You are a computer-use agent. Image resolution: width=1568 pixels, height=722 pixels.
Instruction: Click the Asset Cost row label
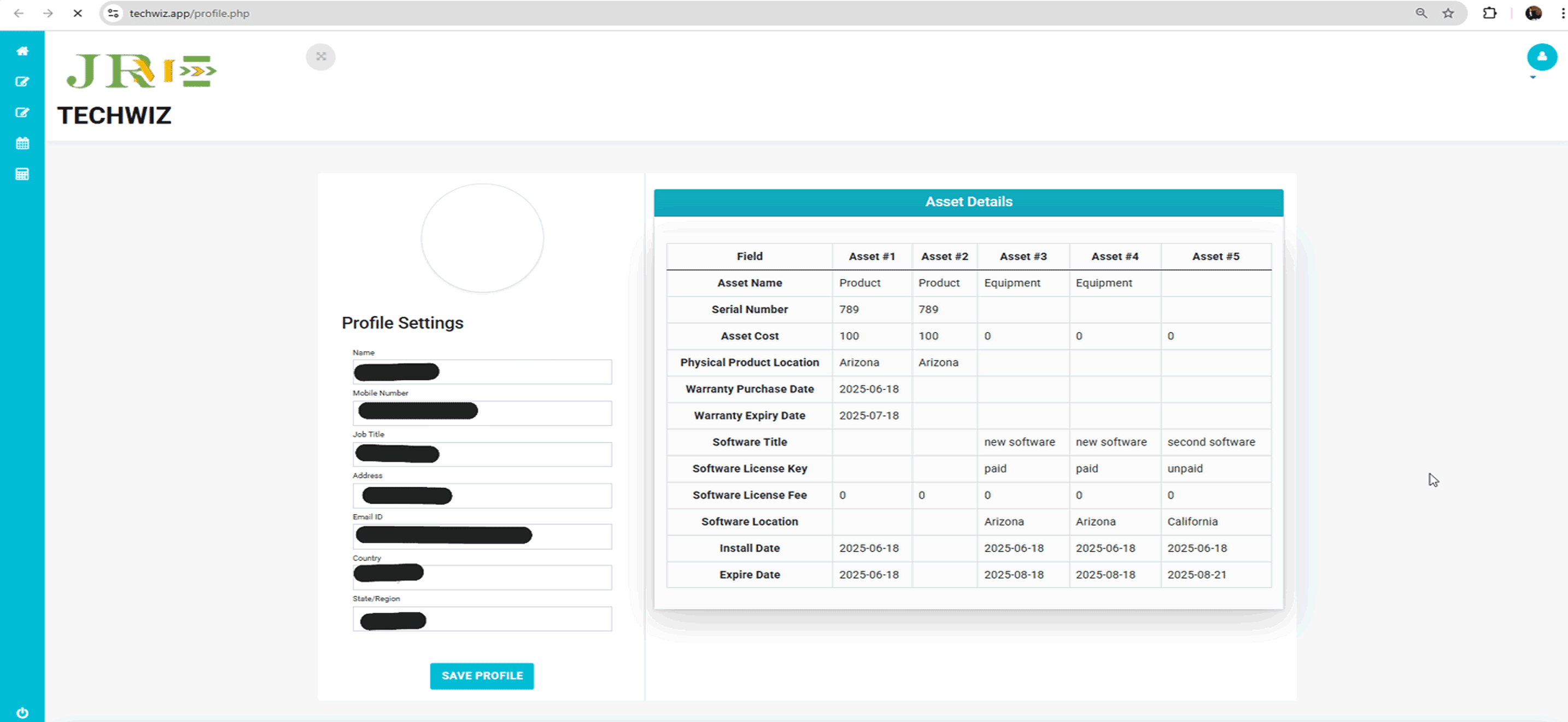click(750, 336)
